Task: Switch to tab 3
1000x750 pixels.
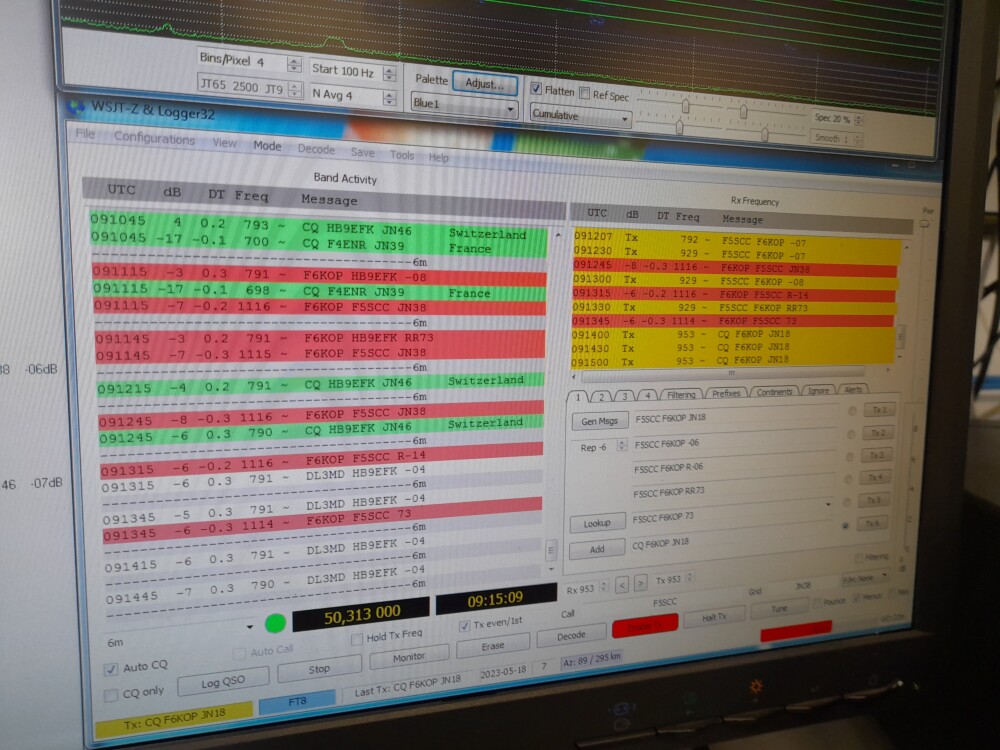Action: [x=624, y=396]
